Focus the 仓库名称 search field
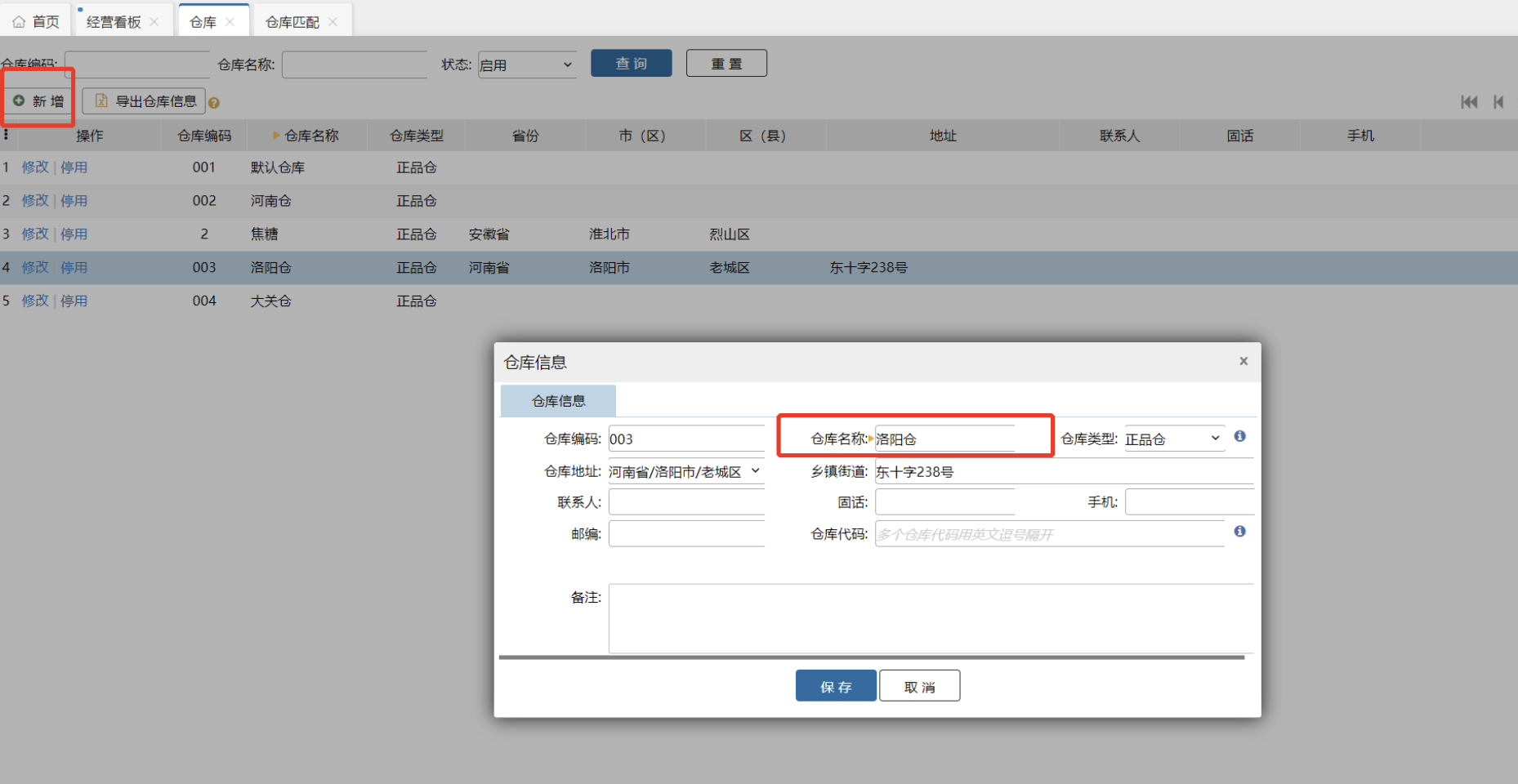Viewport: 1518px width, 784px height. tap(355, 65)
